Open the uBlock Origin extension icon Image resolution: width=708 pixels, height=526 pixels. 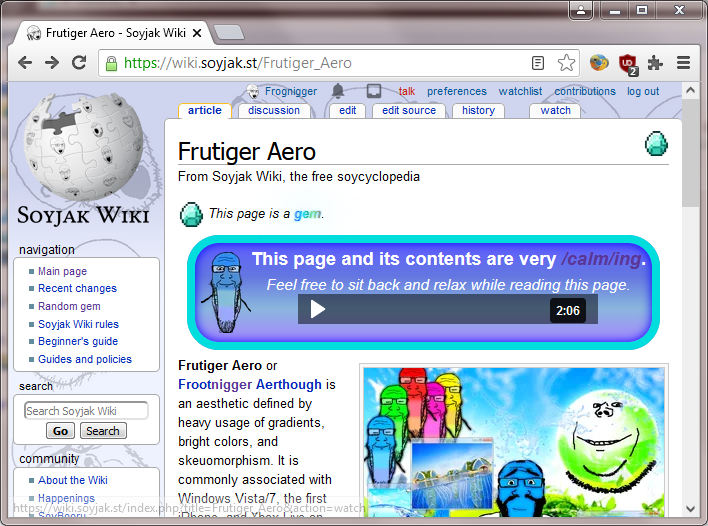[627, 63]
